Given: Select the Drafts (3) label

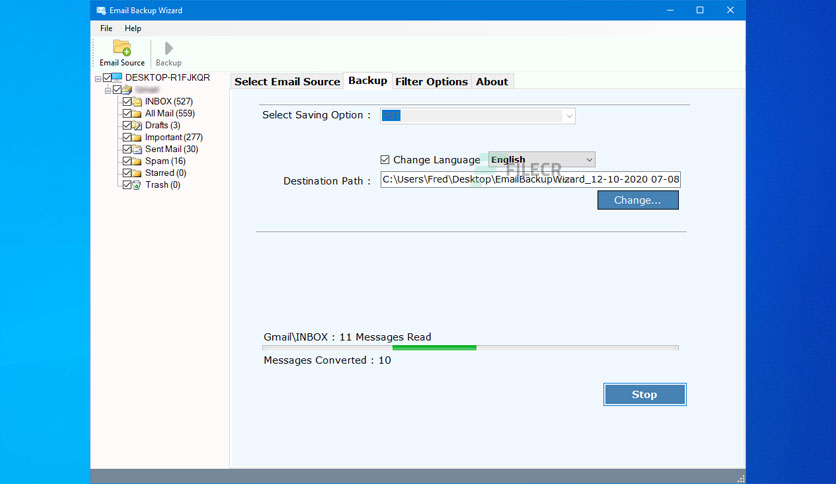Looking at the screenshot, I should 163,125.
